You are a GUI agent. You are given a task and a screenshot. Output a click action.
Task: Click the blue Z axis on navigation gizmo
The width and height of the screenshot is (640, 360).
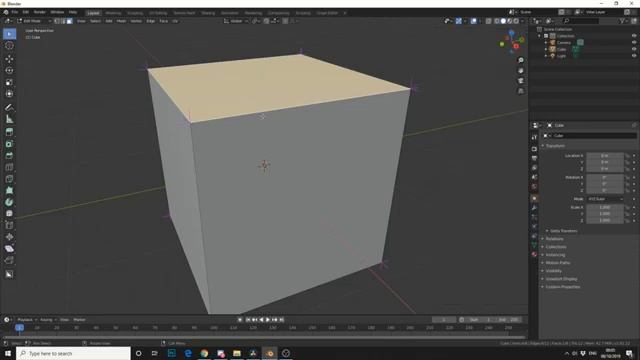coord(511,33)
